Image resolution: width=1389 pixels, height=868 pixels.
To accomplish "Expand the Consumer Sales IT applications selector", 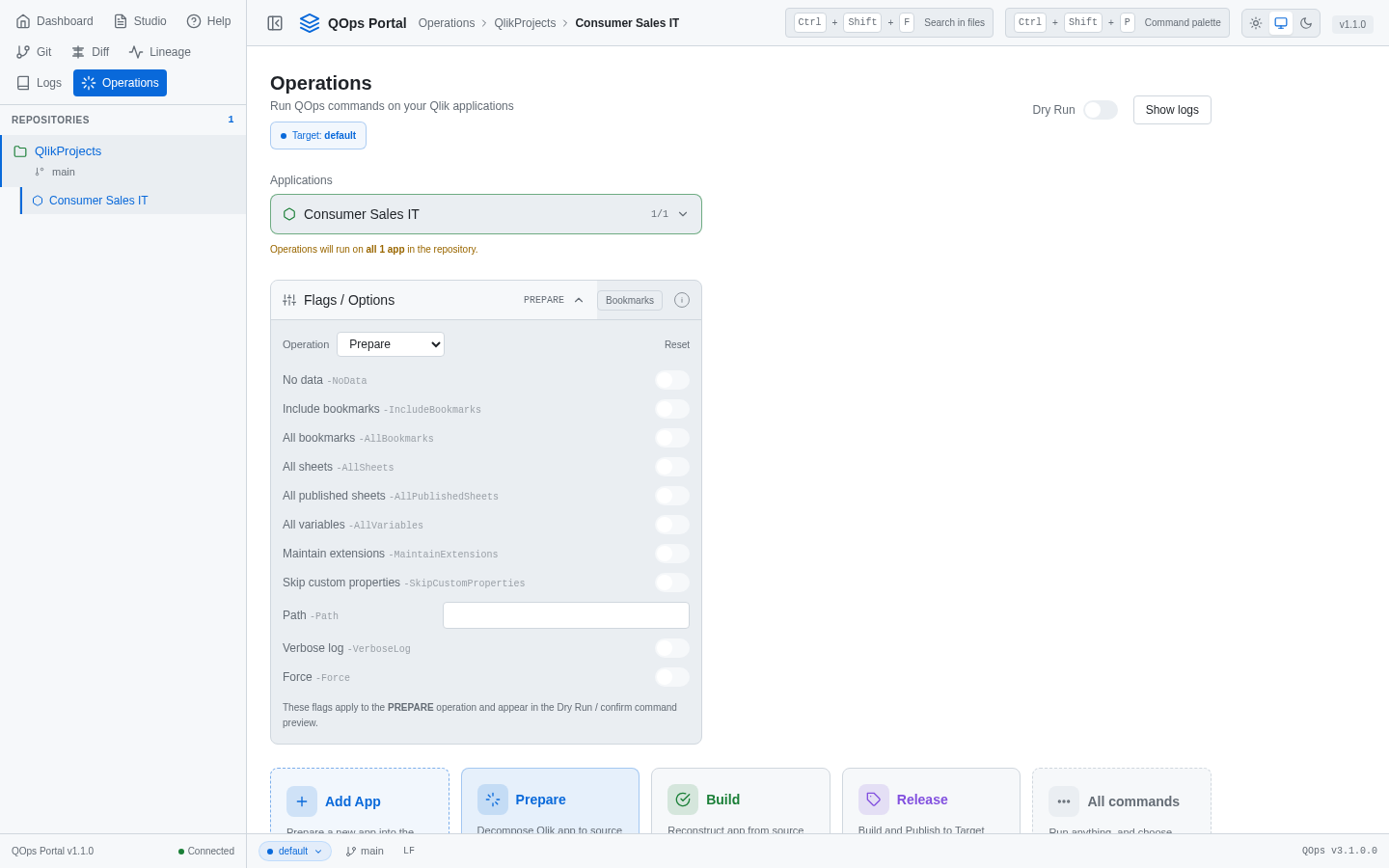I will [x=486, y=214].
